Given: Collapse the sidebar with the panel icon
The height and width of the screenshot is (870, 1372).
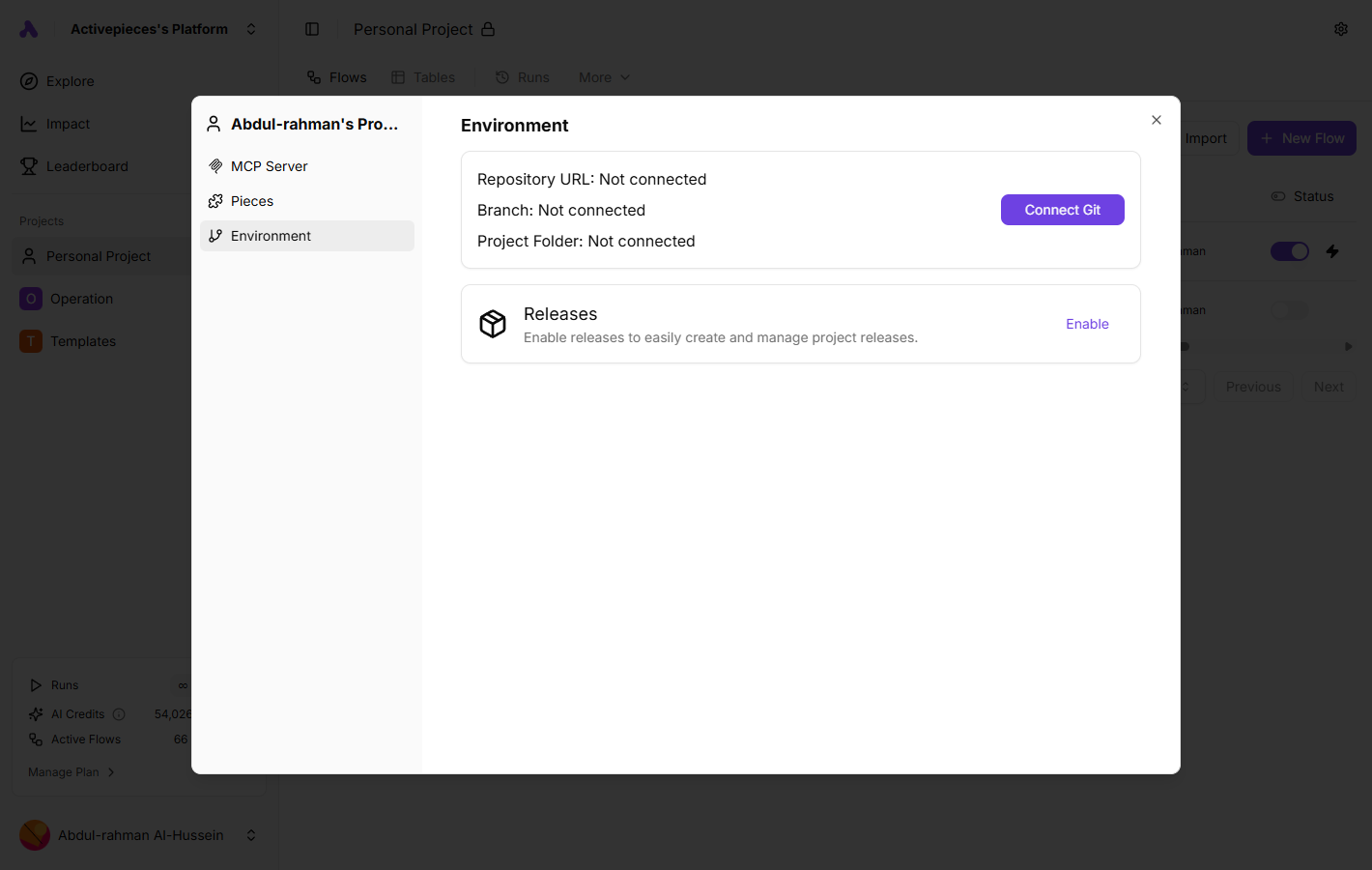Looking at the screenshot, I should coord(312,29).
